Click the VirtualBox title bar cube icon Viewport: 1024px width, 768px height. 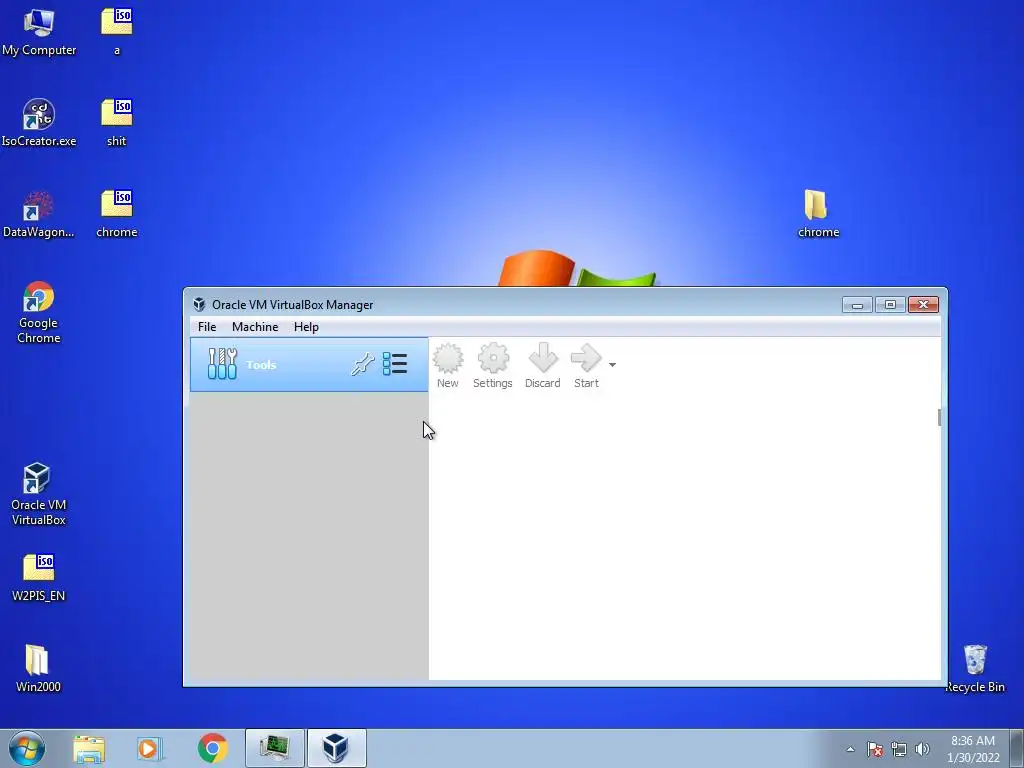pos(199,304)
